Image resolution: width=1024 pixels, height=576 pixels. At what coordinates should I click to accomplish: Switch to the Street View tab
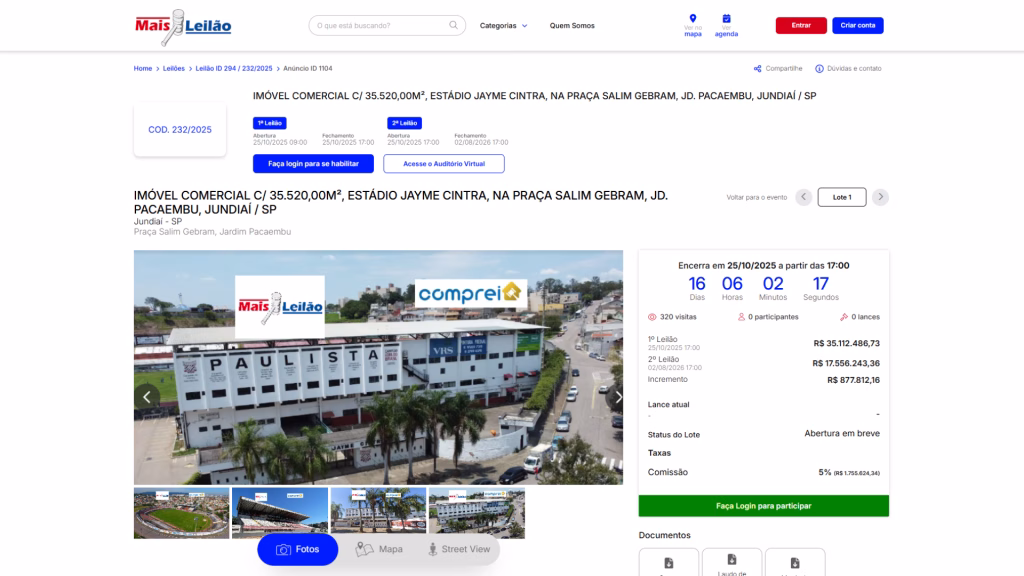pos(458,549)
